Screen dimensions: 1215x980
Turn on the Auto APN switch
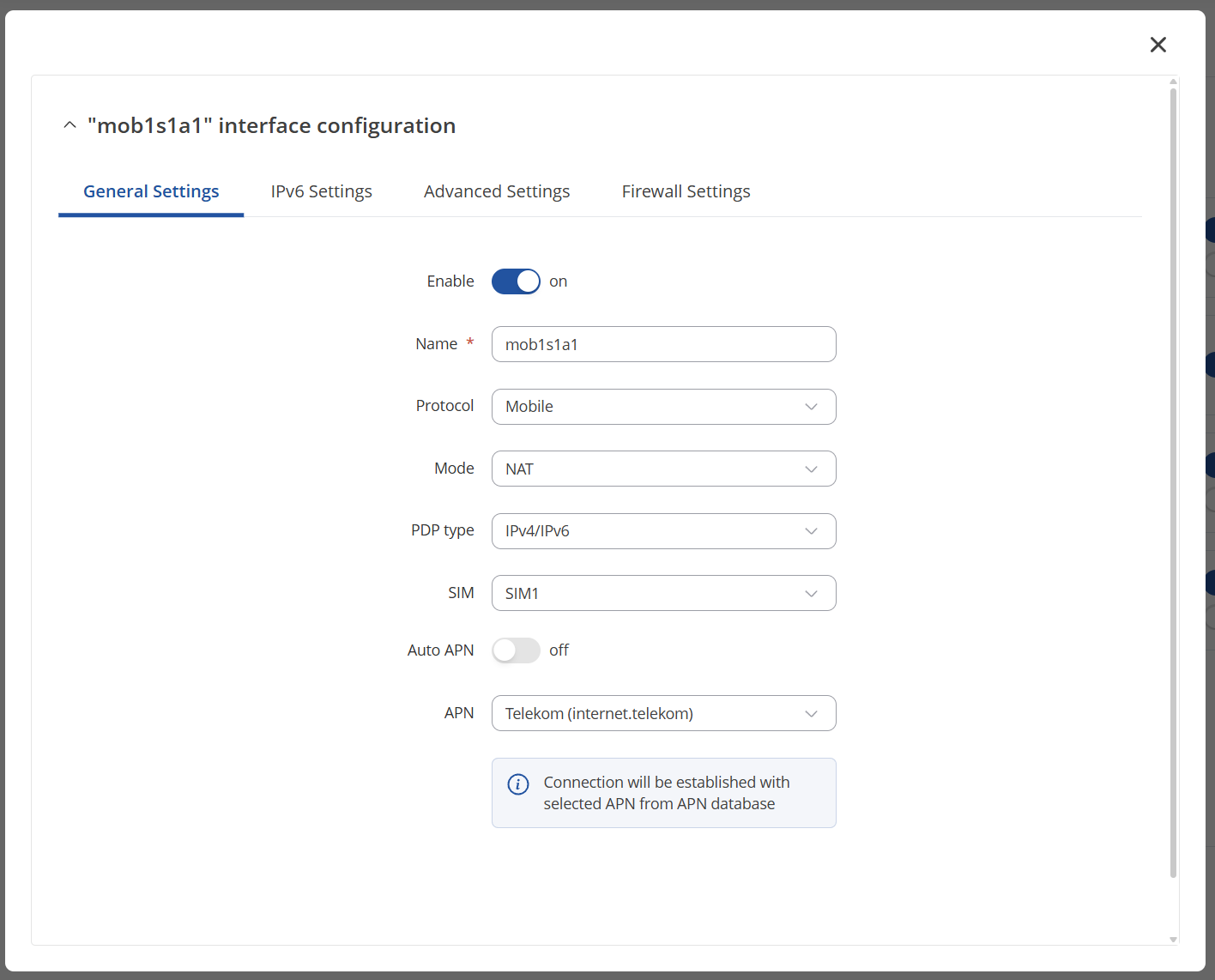[516, 650]
